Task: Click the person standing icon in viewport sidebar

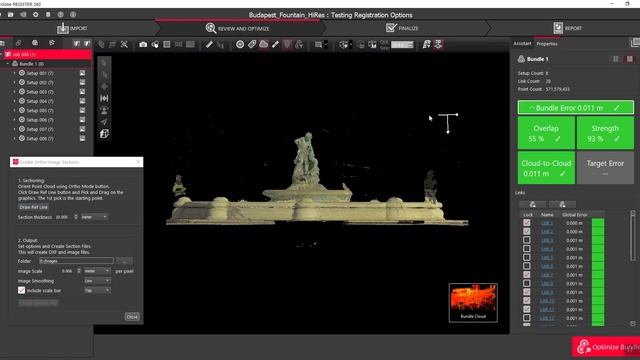Action: coord(104,110)
